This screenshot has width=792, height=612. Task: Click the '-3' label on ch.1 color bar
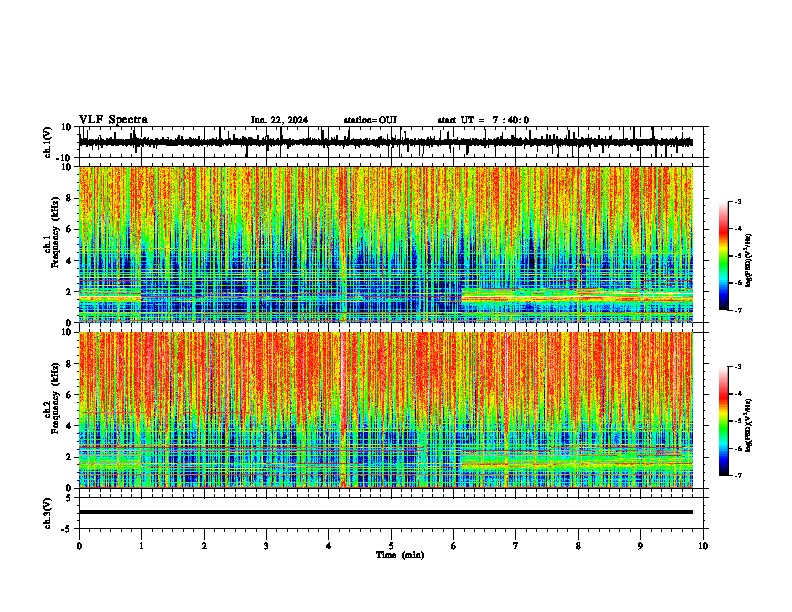click(x=737, y=202)
